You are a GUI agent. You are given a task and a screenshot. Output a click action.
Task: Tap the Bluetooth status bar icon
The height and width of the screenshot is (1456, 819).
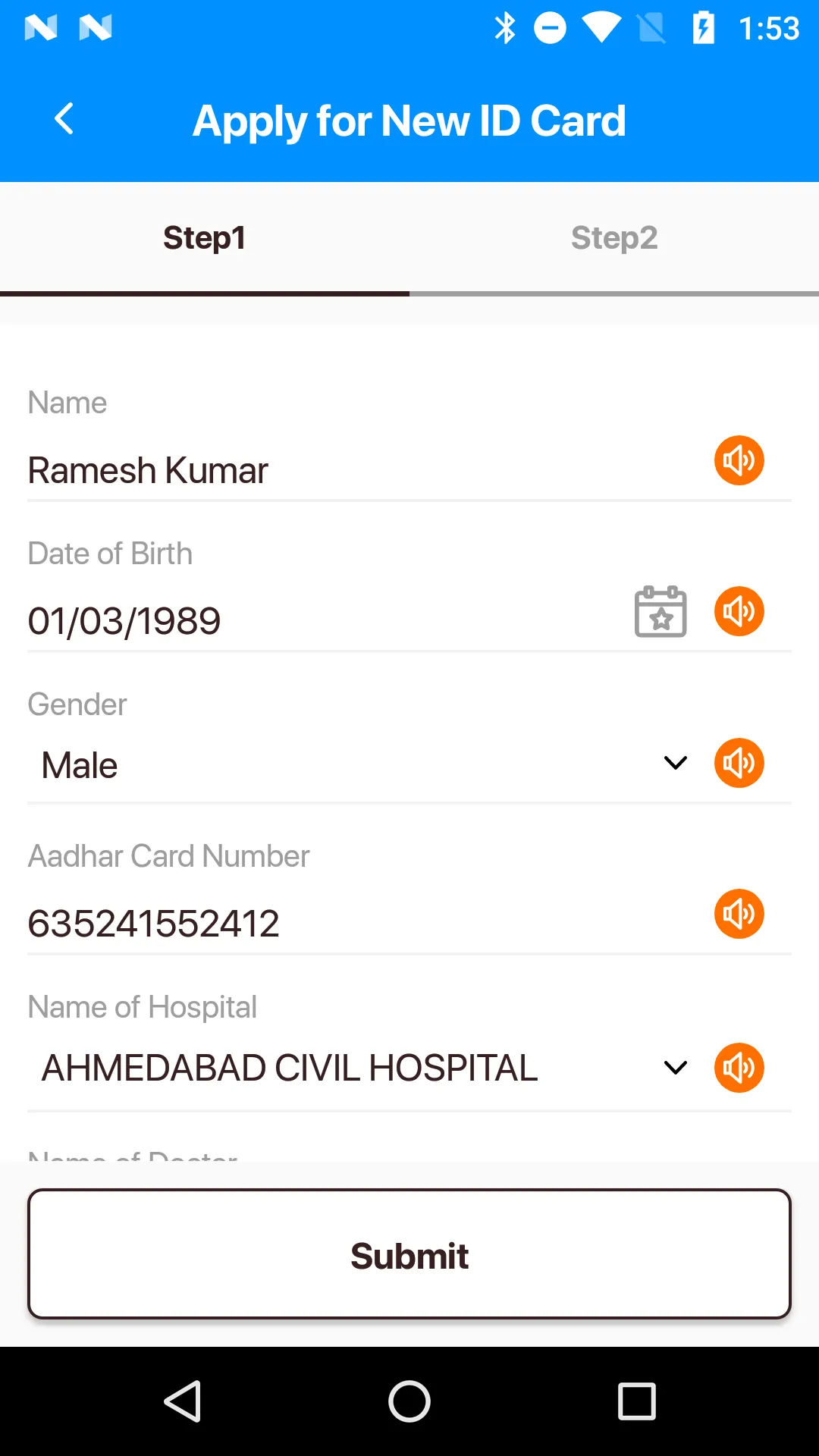pyautogui.click(x=505, y=29)
